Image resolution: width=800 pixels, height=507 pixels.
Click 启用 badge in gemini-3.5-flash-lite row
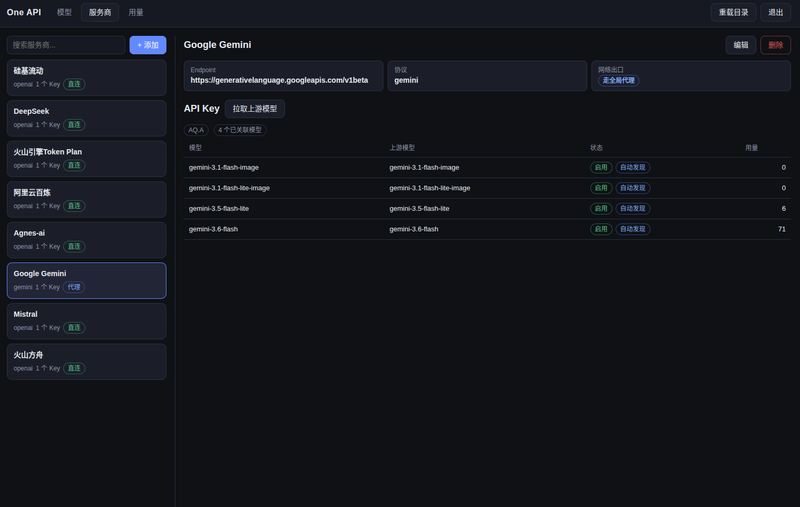tap(601, 209)
